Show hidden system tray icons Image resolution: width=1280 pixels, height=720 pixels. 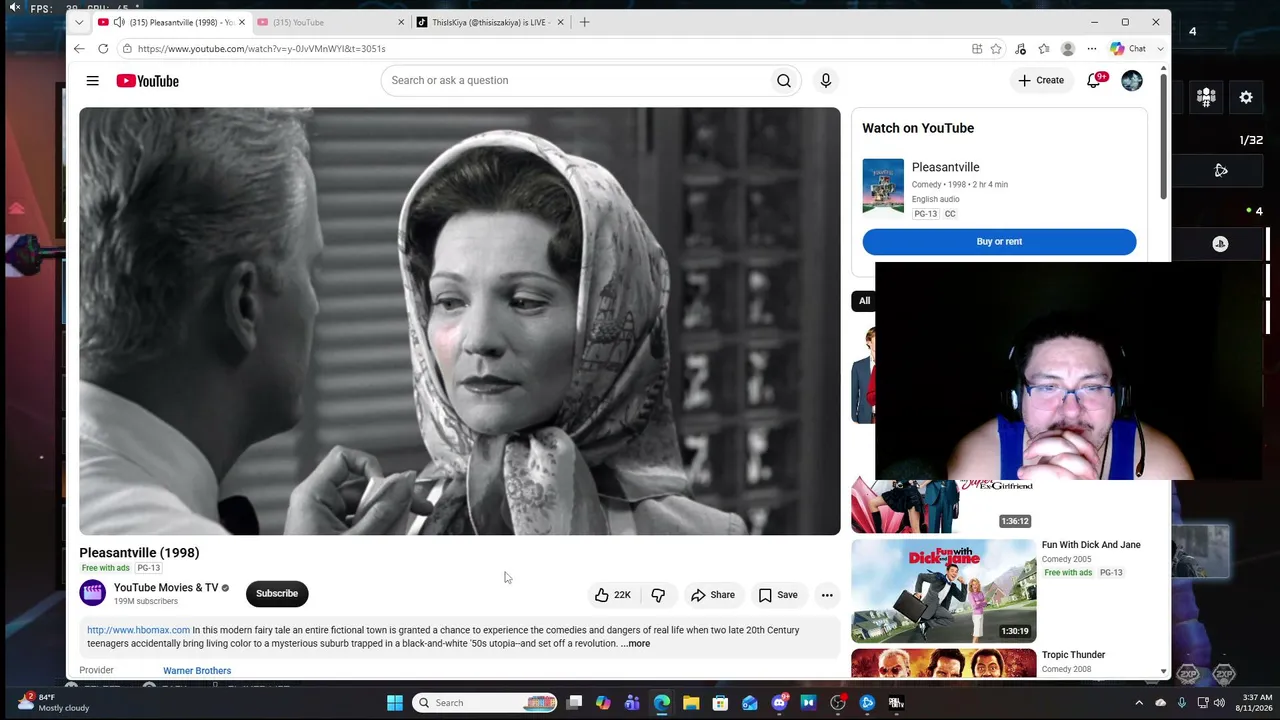tap(1139, 703)
